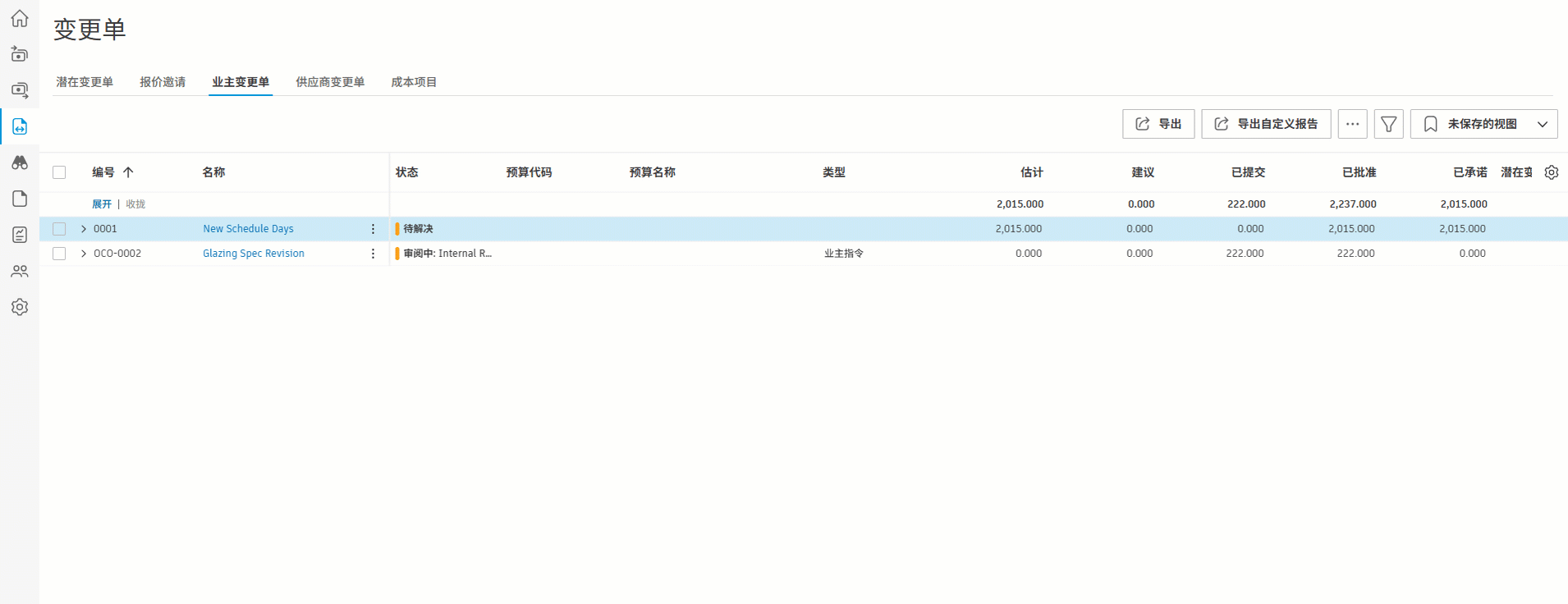This screenshot has height=604, width=1568.
Task: Click the 业主指令 type cell
Action: point(844,254)
